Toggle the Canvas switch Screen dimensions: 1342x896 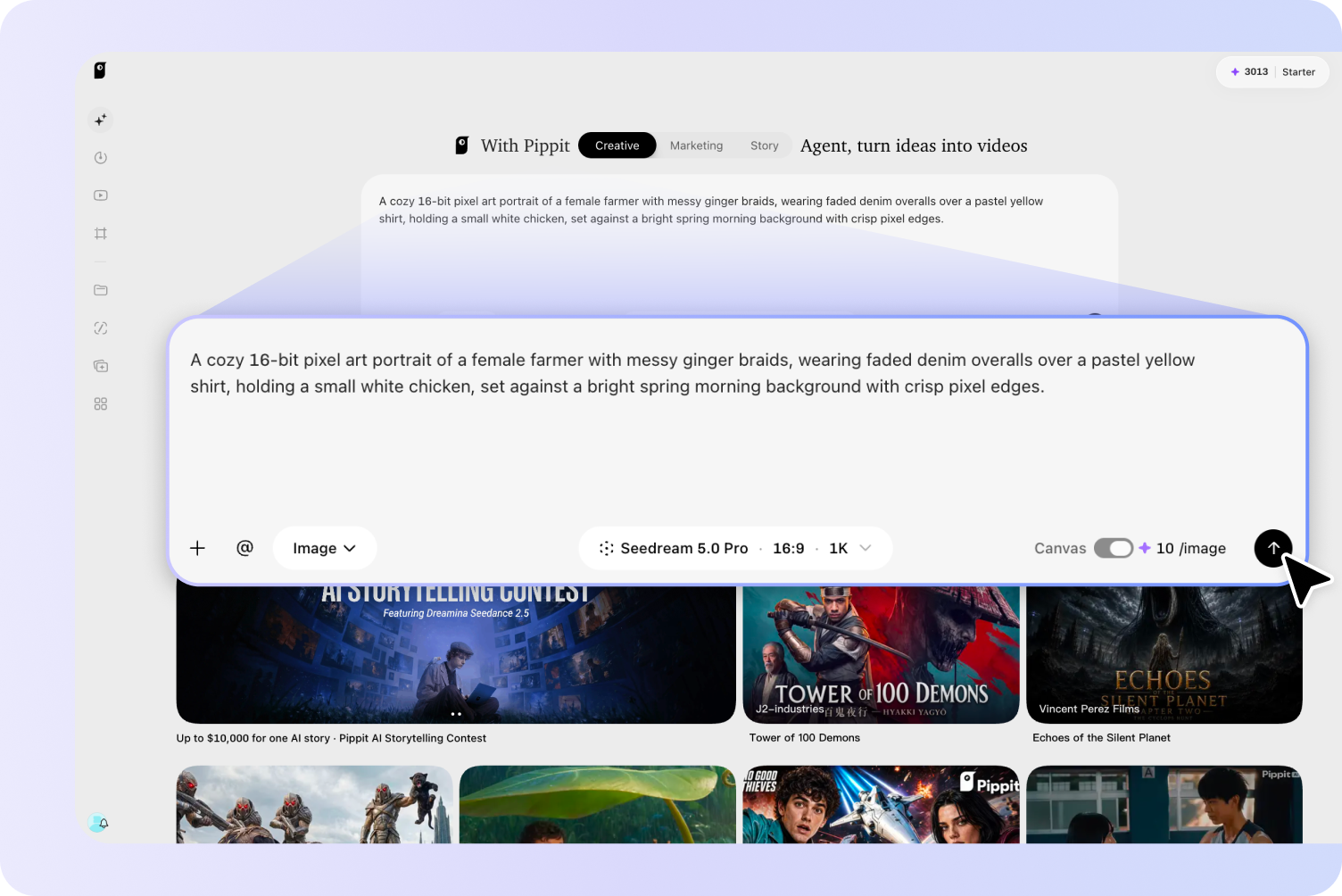point(1114,548)
